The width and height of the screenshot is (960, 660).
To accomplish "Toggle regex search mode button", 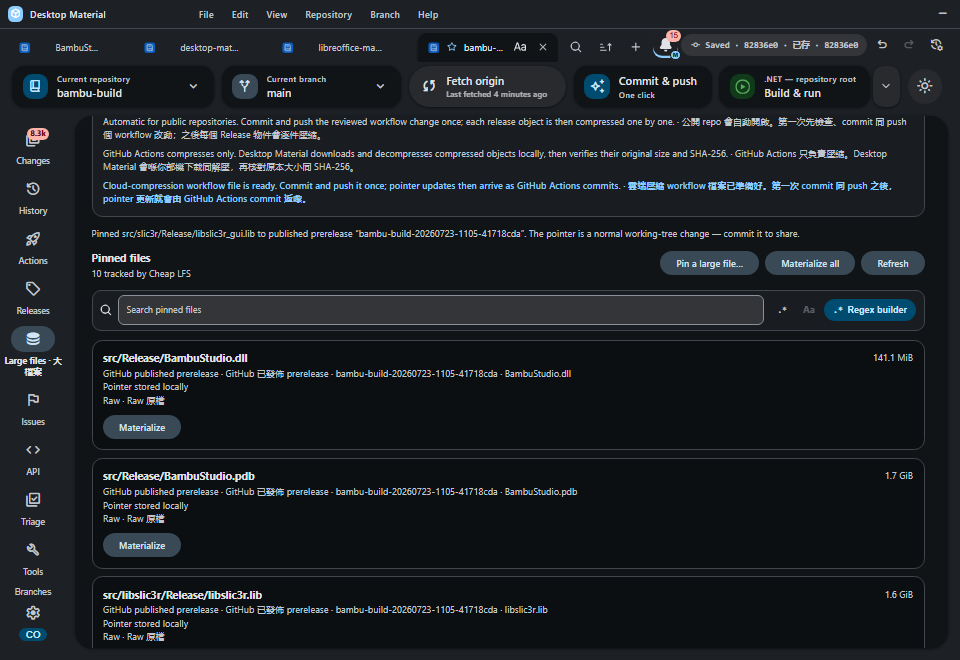I will (782, 310).
